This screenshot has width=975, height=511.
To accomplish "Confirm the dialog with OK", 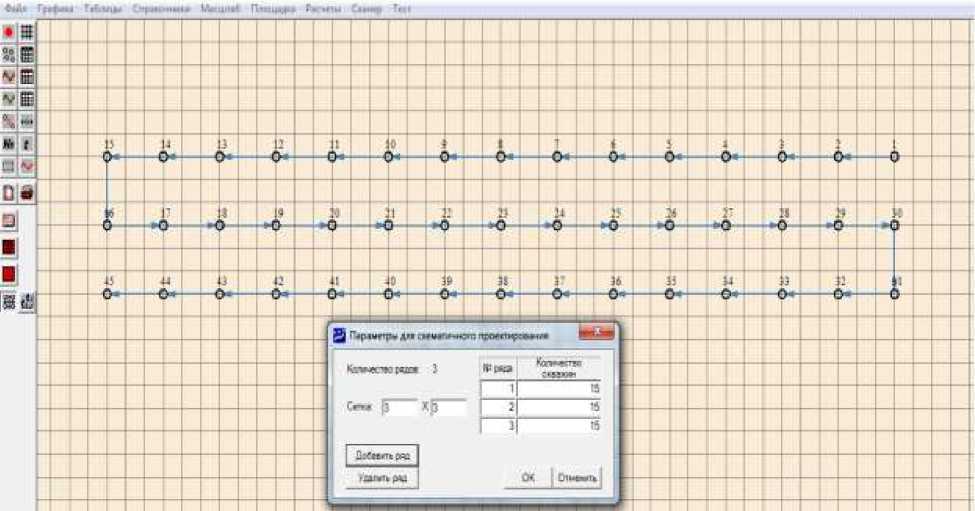I will (527, 477).
